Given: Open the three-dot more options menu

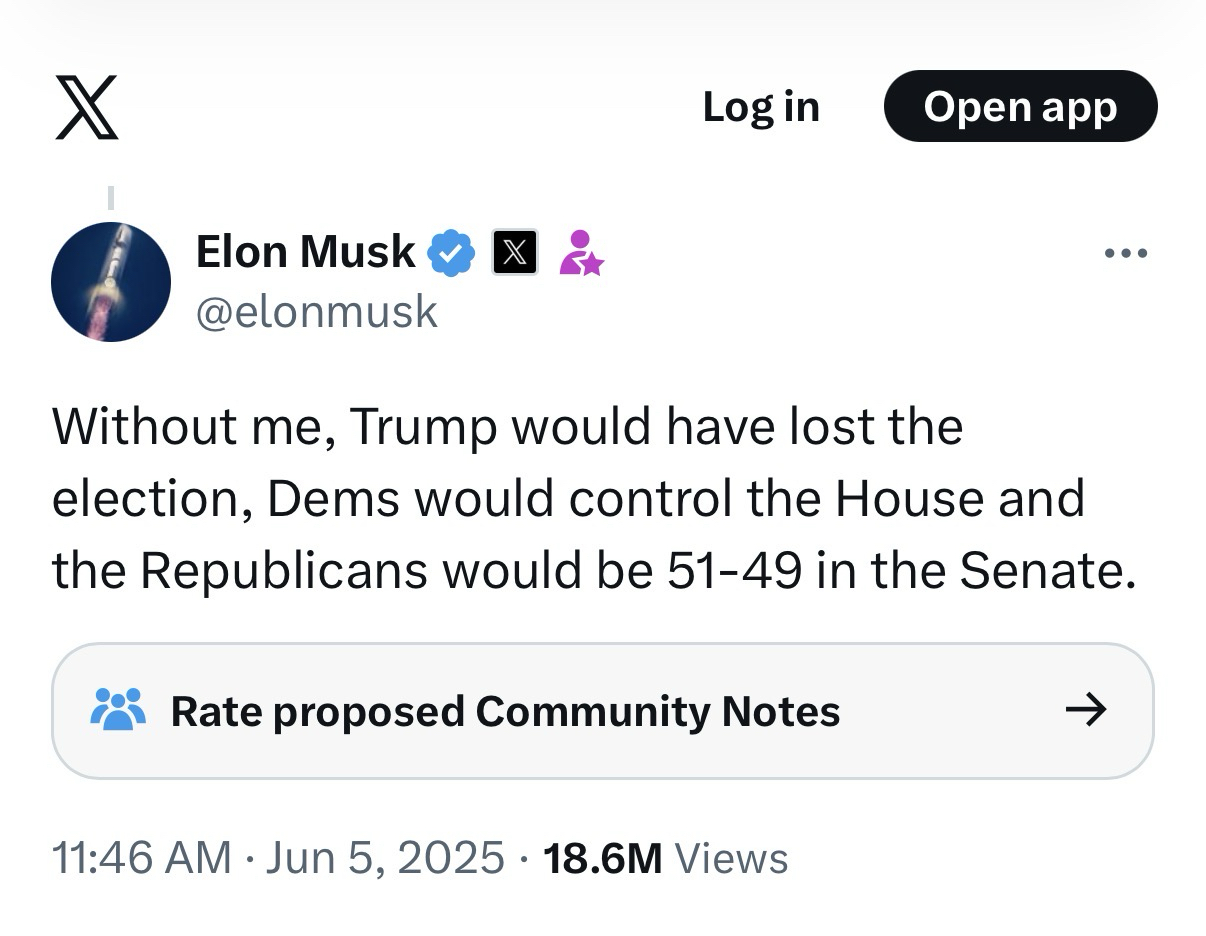Looking at the screenshot, I should pos(1126,253).
